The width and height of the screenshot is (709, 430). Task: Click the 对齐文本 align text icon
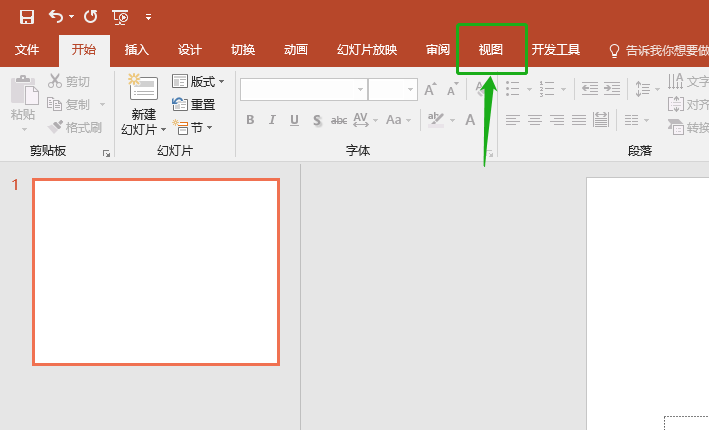[x=676, y=104]
